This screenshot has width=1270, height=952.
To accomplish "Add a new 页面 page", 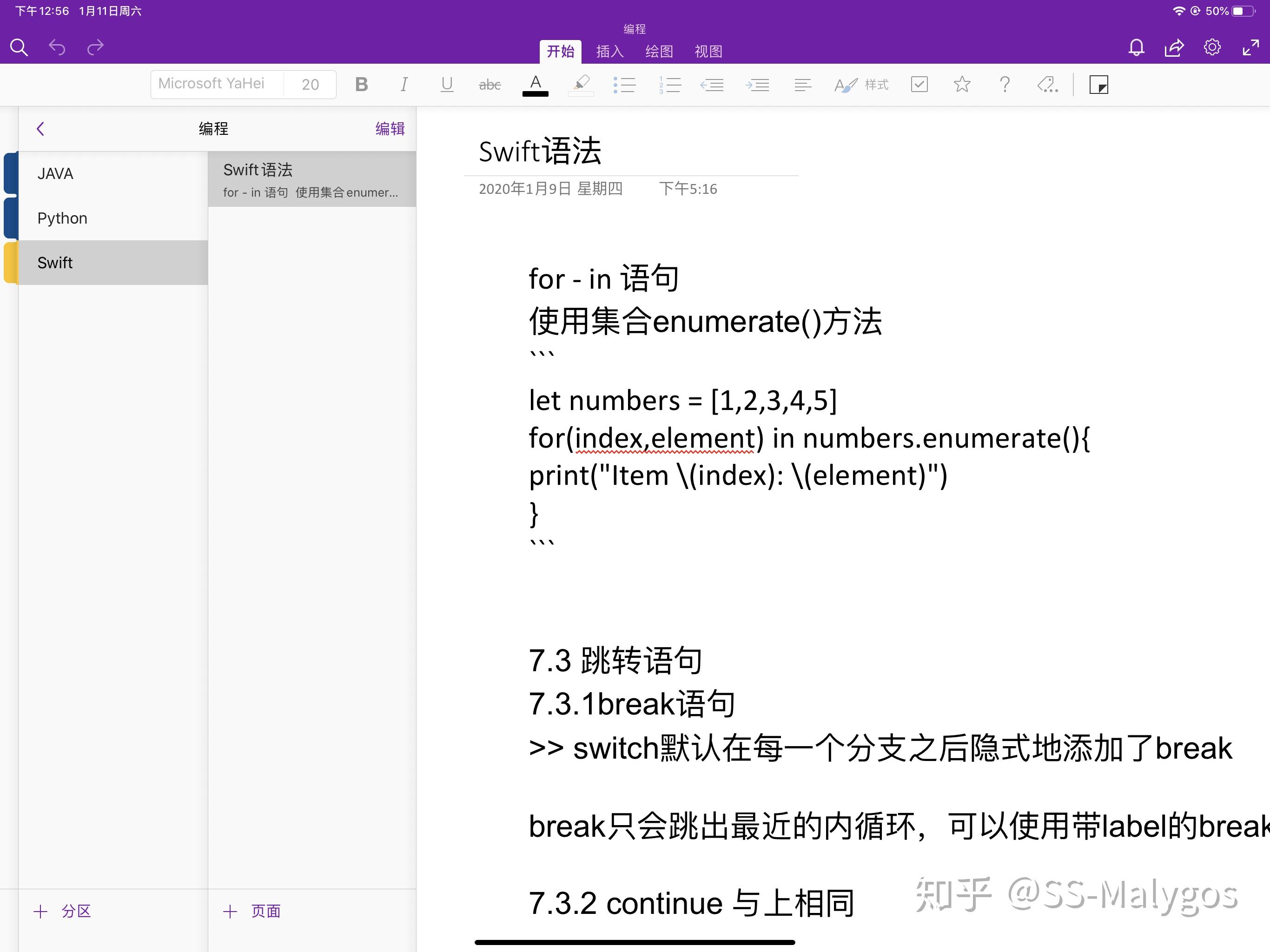I will coord(252,911).
